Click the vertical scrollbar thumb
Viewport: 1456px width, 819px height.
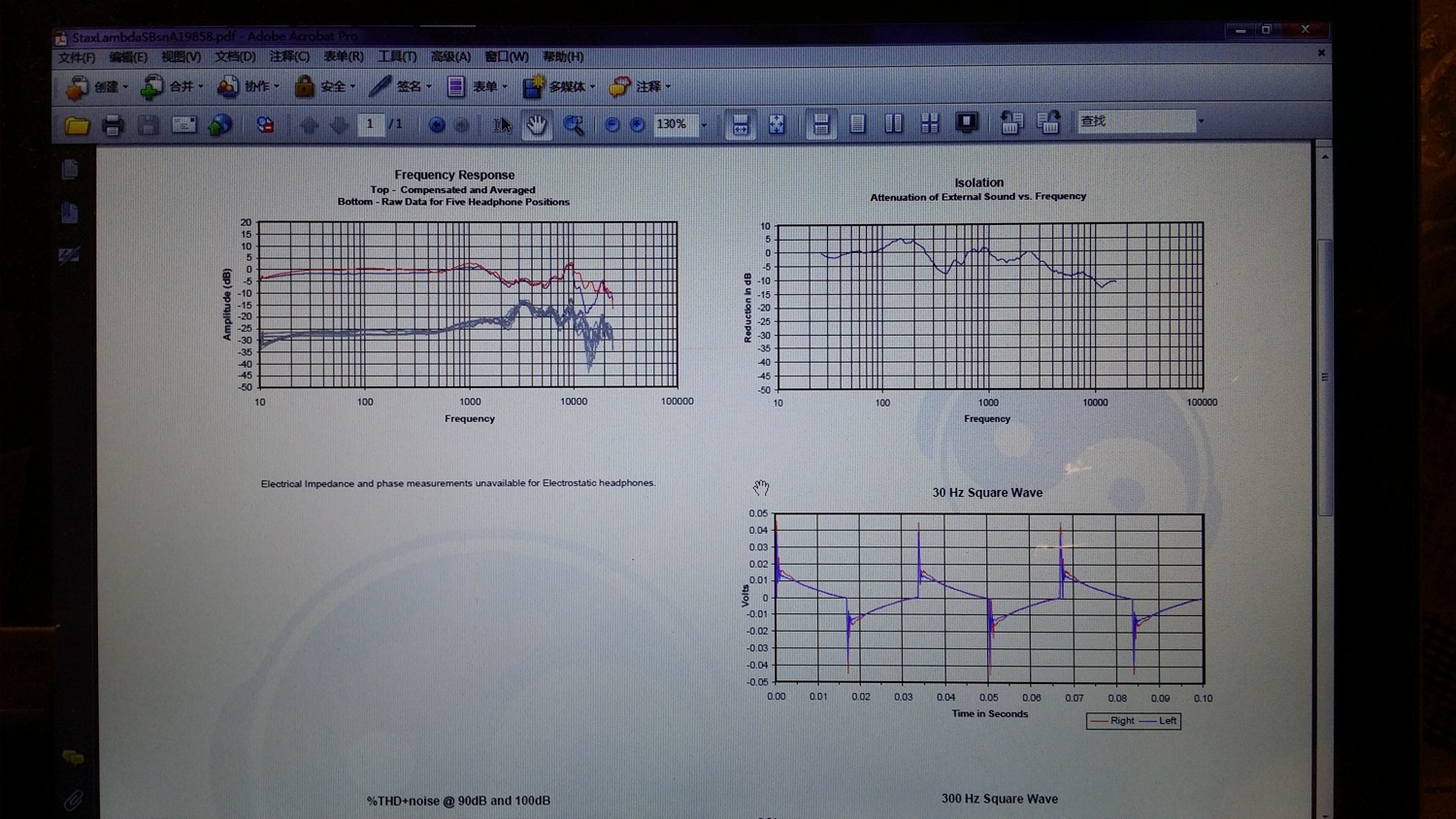[1325, 377]
